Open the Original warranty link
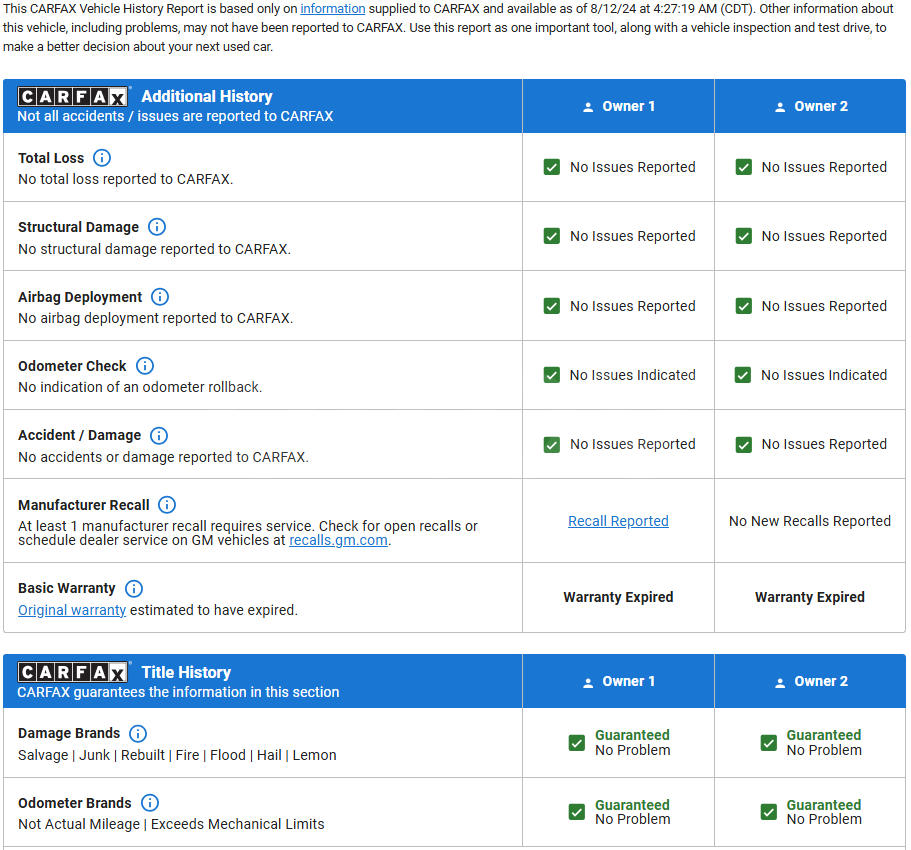Image resolution: width=911 pixels, height=850 pixels. 72,610
